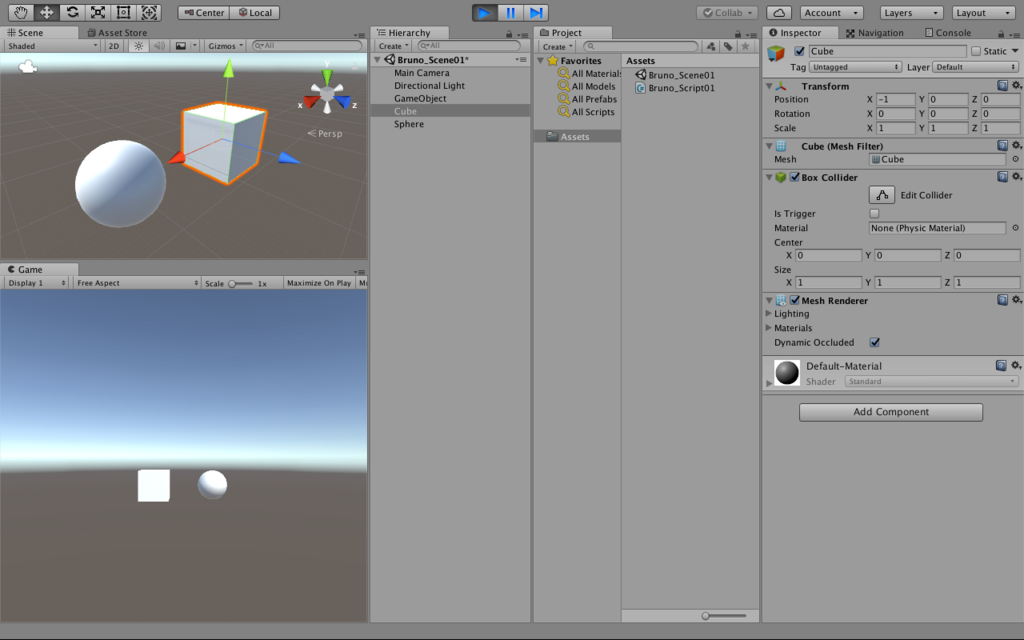
Task: Click the Cube object icon in Inspector
Action: pos(776,54)
